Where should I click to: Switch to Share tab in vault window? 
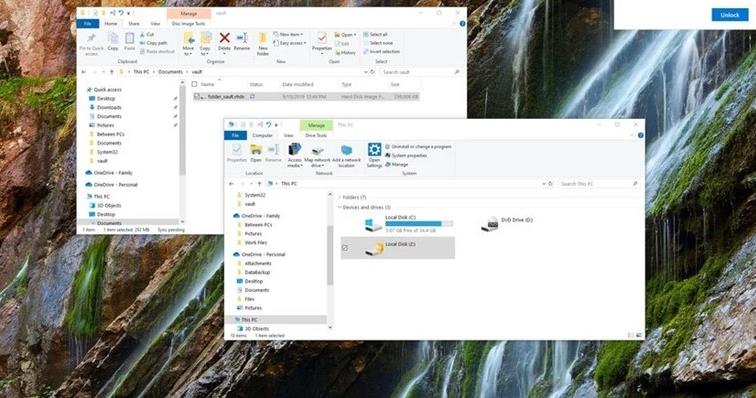tap(134, 24)
